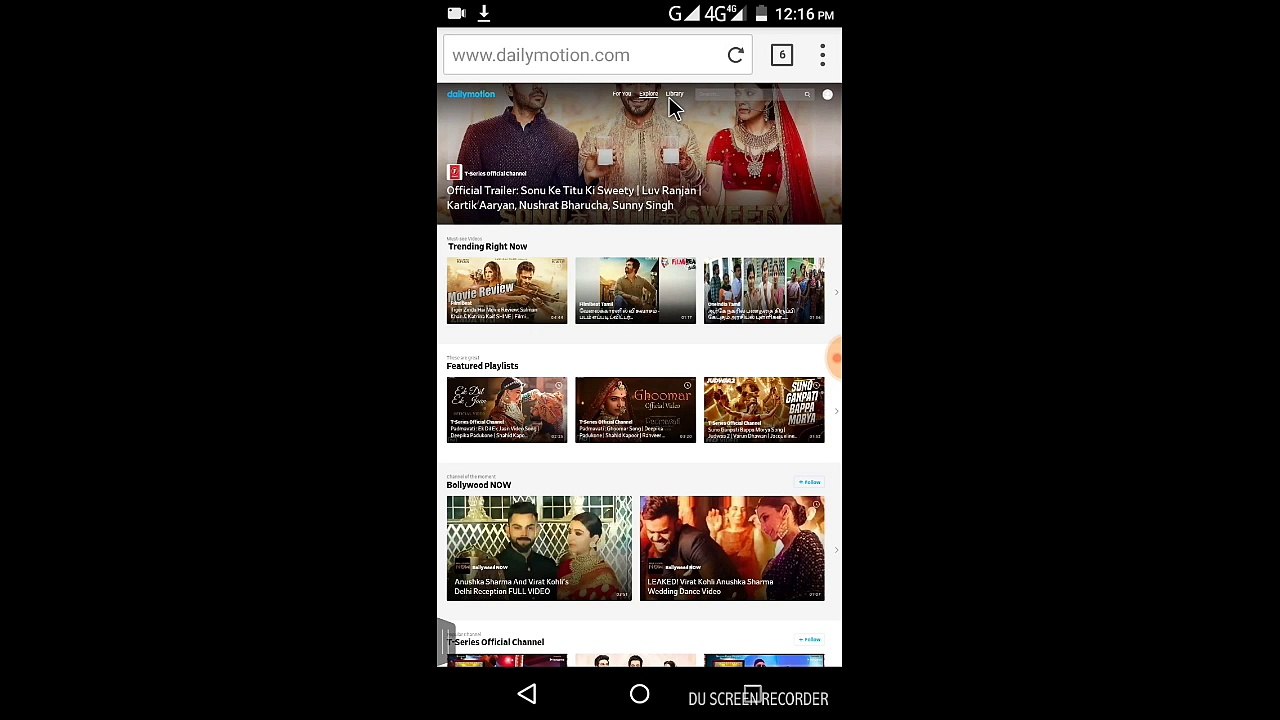The height and width of the screenshot is (720, 1280).
Task: Click the round corner icon on LEAKED video thumbnail
Action: [x=816, y=505]
